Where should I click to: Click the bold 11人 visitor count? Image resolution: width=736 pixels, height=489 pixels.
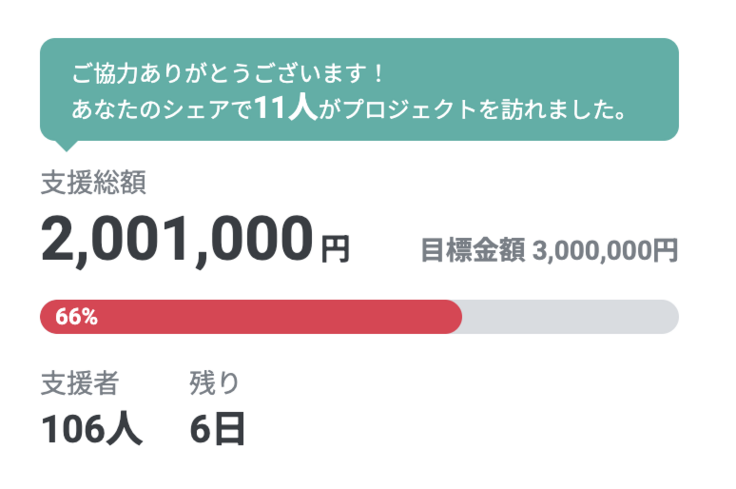click(286, 108)
